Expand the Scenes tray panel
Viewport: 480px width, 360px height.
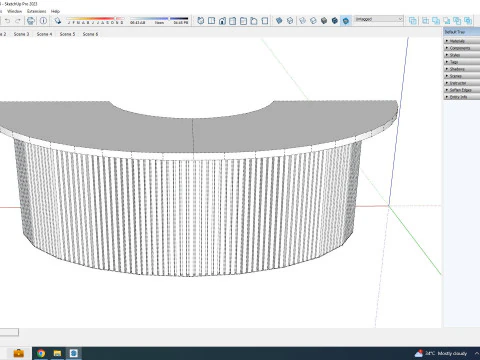(462, 76)
